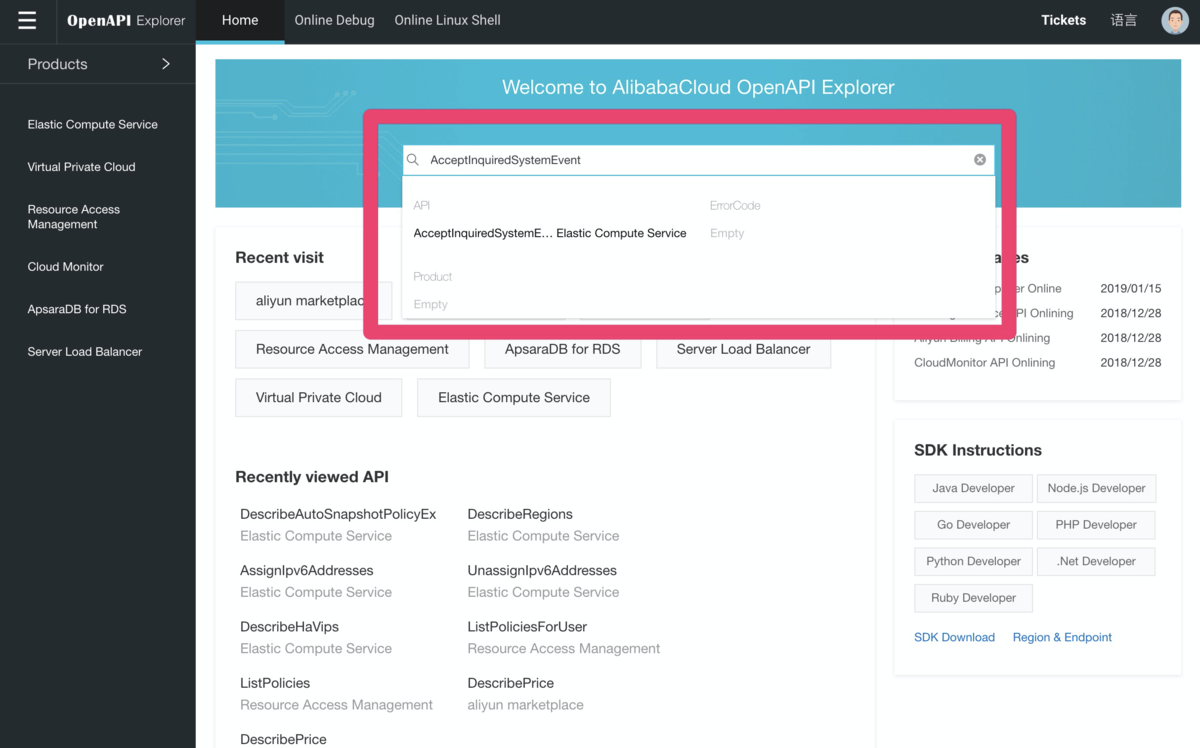Click the Python Developer SDK button

click(x=972, y=561)
